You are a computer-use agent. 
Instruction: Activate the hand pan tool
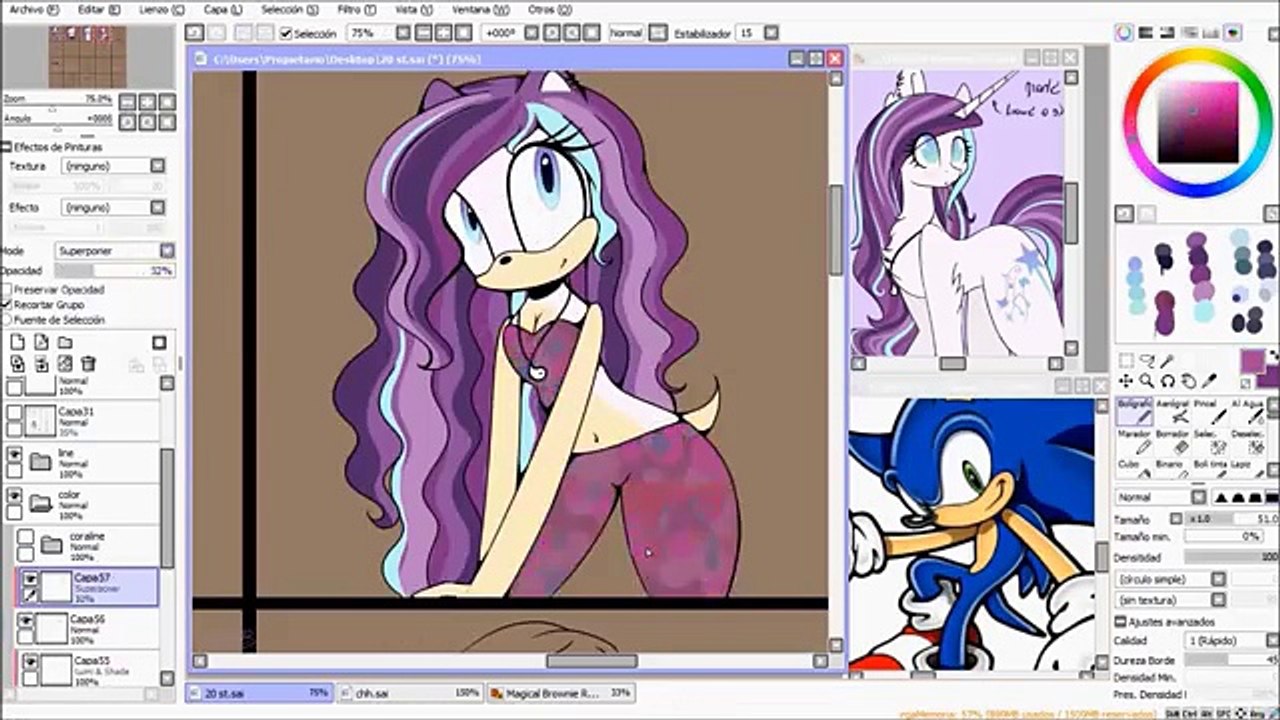tap(1188, 381)
